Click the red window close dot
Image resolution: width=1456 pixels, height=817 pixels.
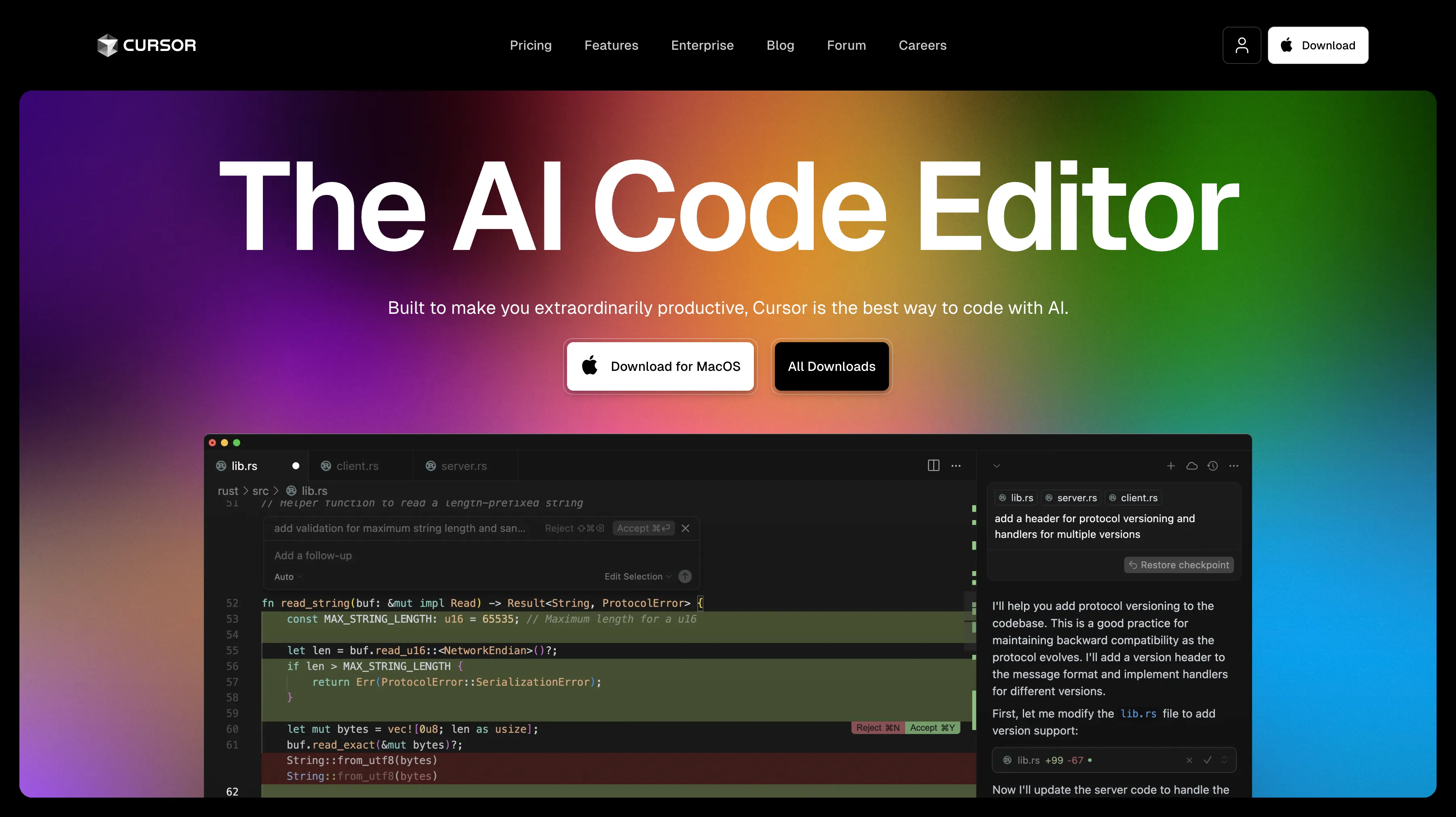(x=212, y=443)
